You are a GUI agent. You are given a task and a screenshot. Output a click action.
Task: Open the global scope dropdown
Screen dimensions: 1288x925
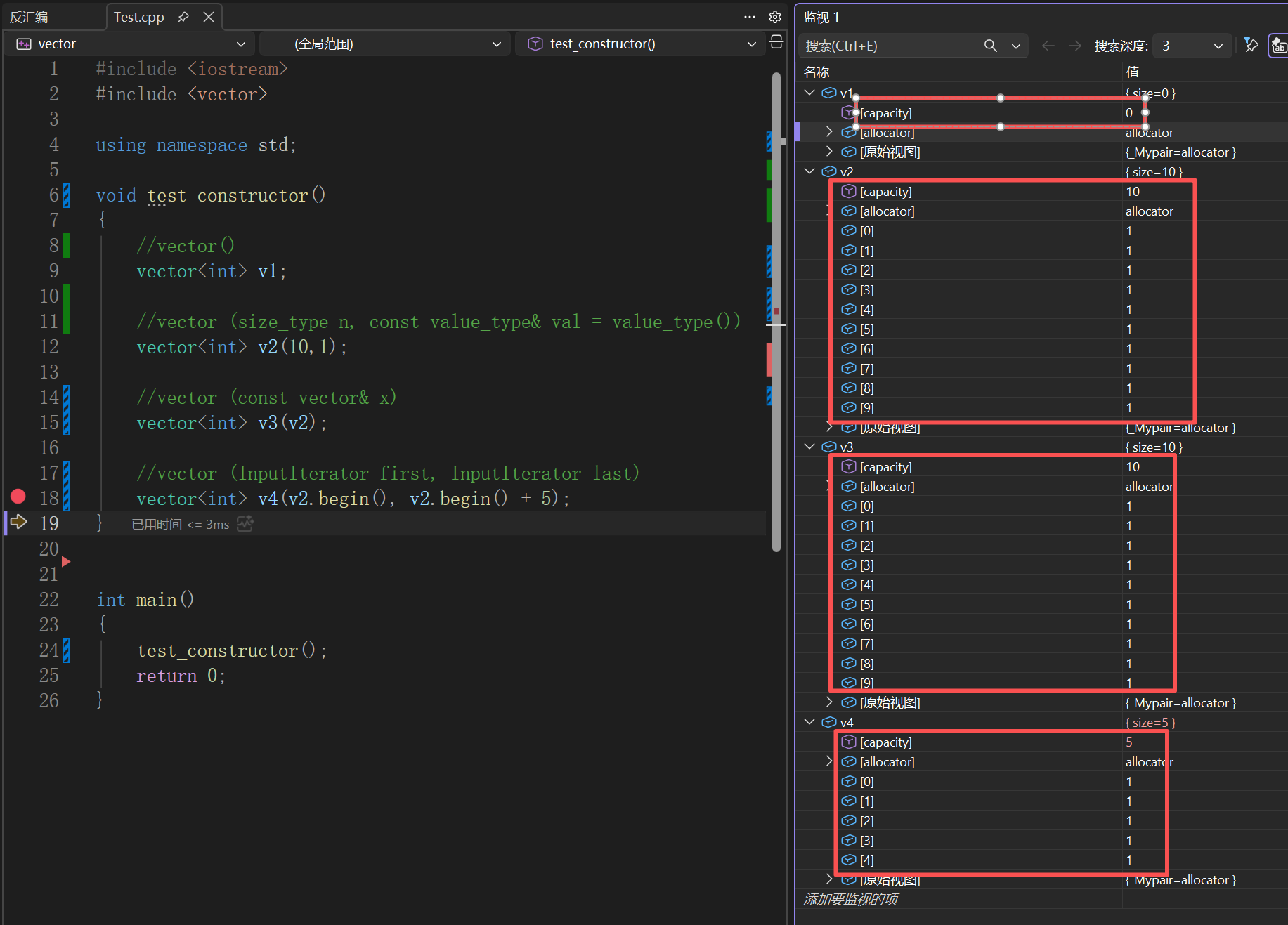point(384,44)
